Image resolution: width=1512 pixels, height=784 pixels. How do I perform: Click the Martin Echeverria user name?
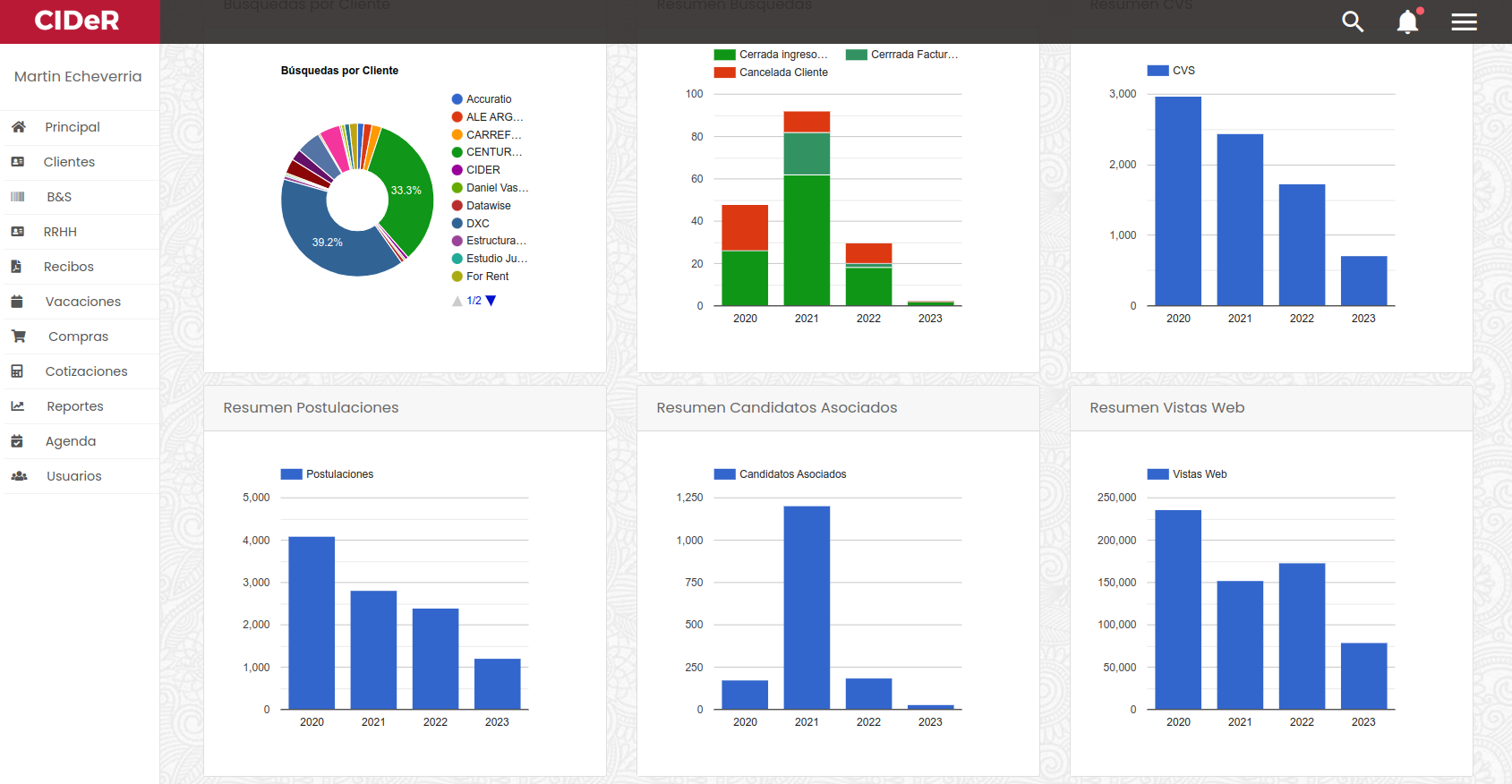pos(78,77)
